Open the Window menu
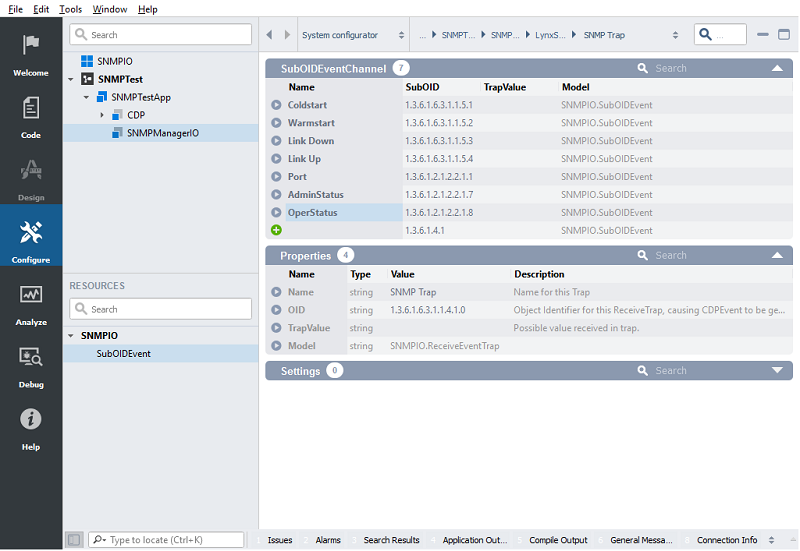The height and width of the screenshot is (551, 800). pyautogui.click(x=110, y=9)
